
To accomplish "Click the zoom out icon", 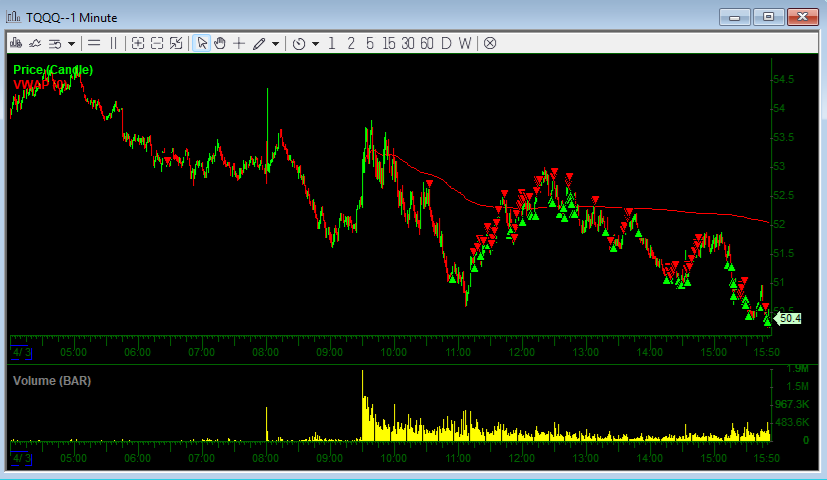I will coord(157,43).
